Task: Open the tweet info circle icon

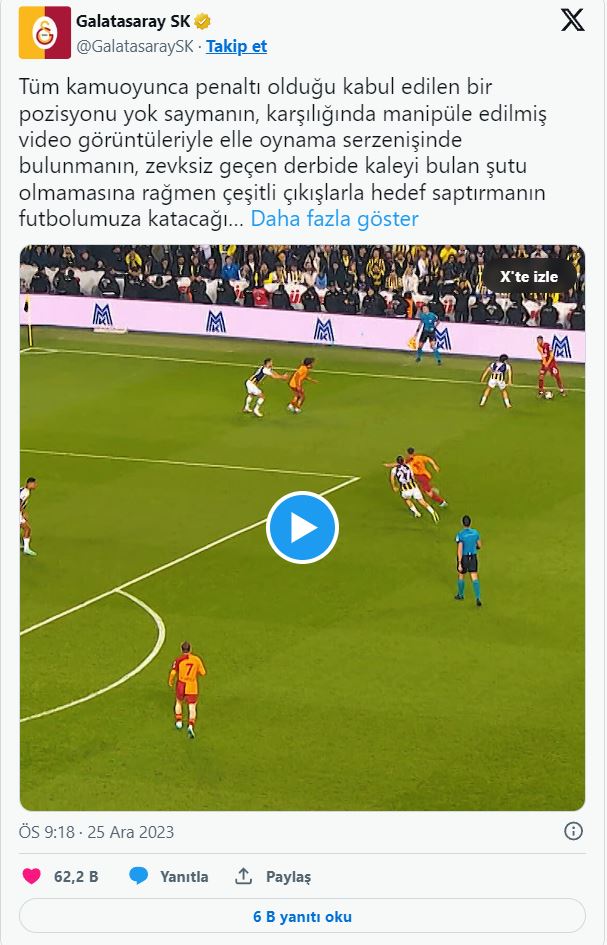Action: click(573, 832)
